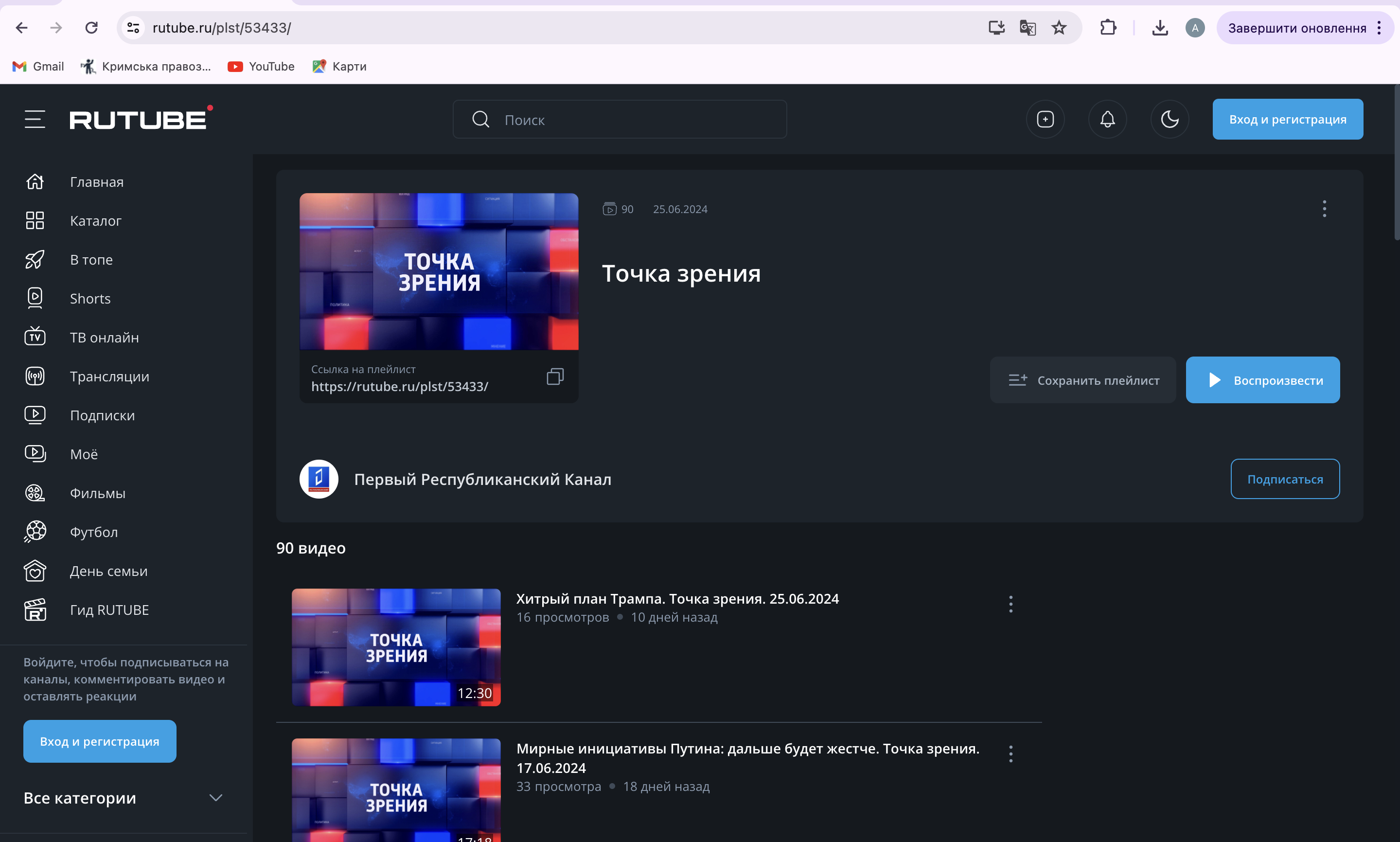Click browser forward arrow
This screenshot has height=842, width=1400.
click(x=56, y=28)
